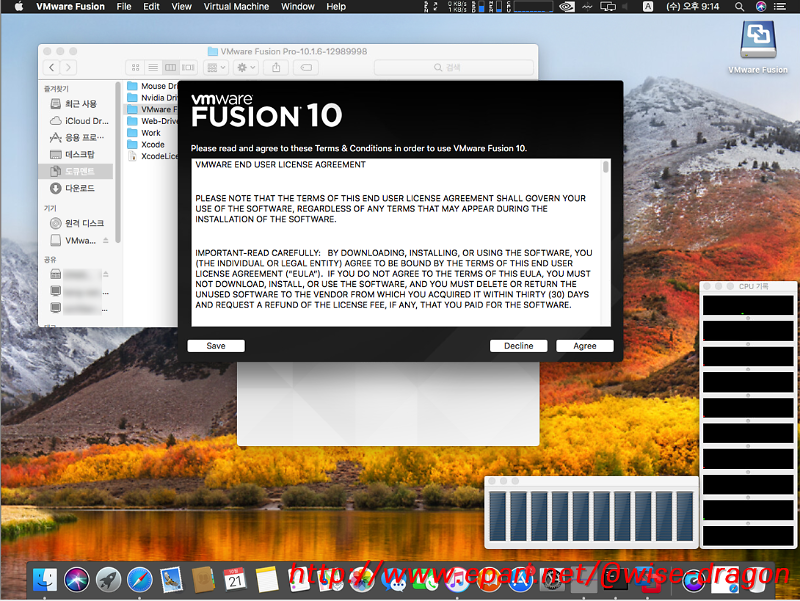This screenshot has width=800, height=601.
Task: Click the NVIDIA eye menu bar icon
Action: [x=567, y=7]
